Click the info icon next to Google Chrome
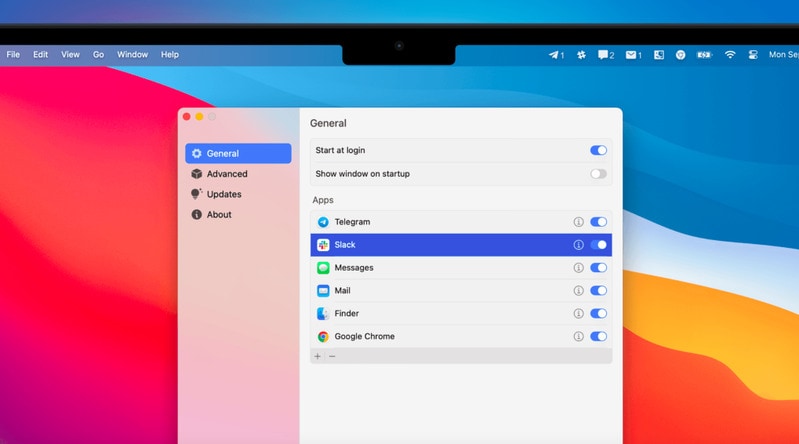Image resolution: width=799 pixels, height=444 pixels. pos(578,337)
